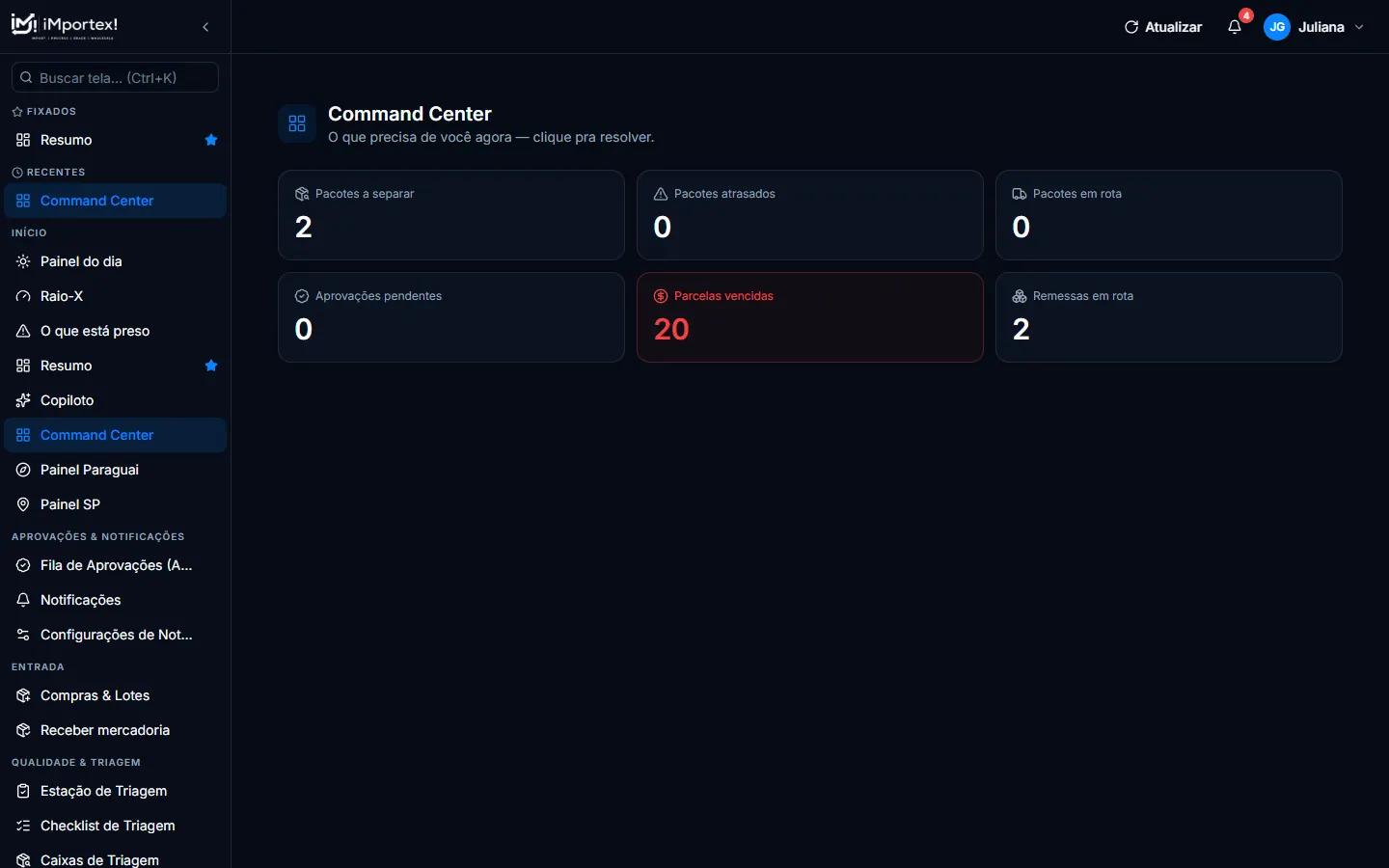Open Copiloto from the sidebar
The width and height of the screenshot is (1389, 868).
(x=115, y=400)
